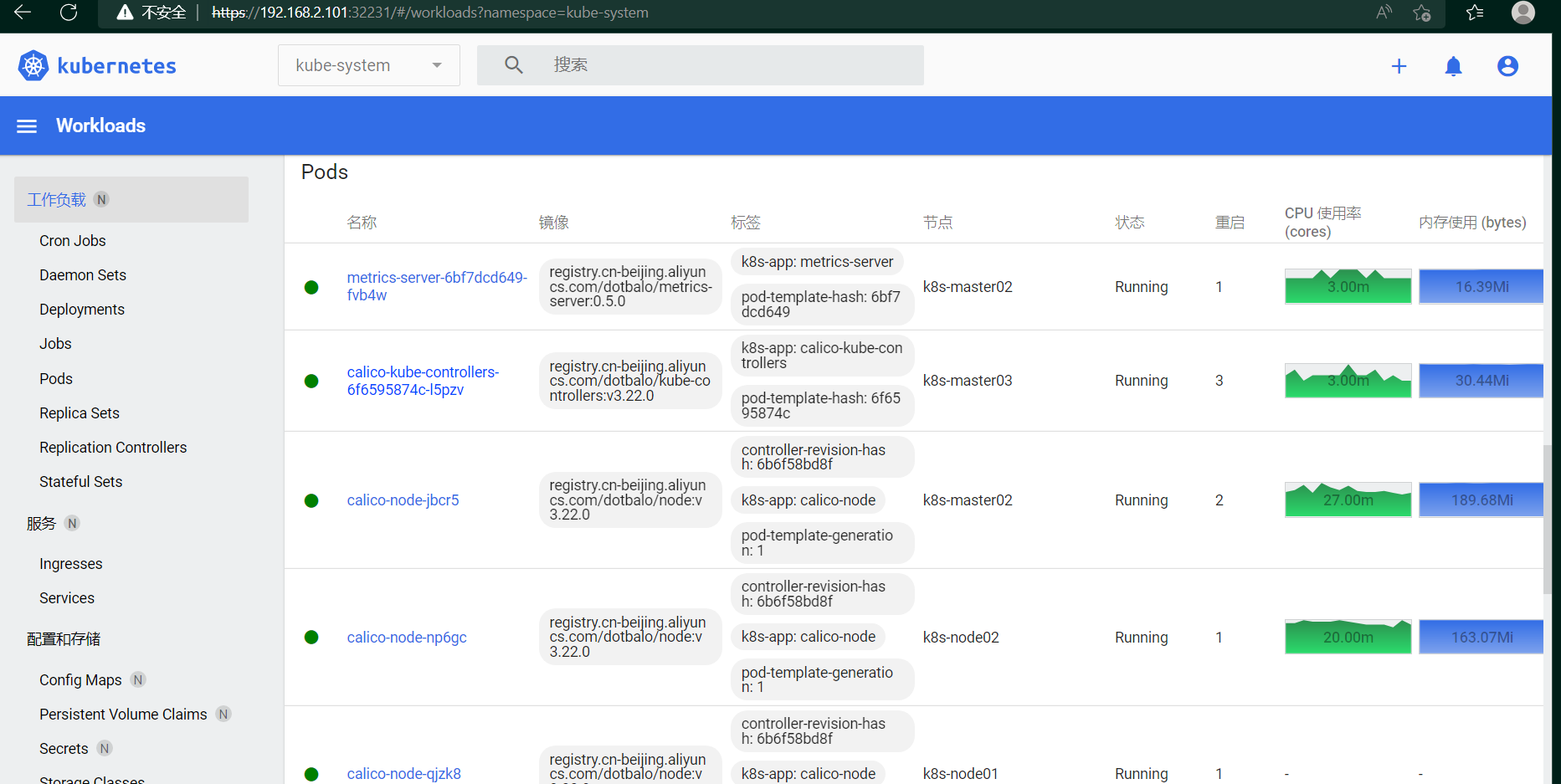Click the page vertical scrollbar
The height and width of the screenshot is (784, 1561).
(1548, 519)
